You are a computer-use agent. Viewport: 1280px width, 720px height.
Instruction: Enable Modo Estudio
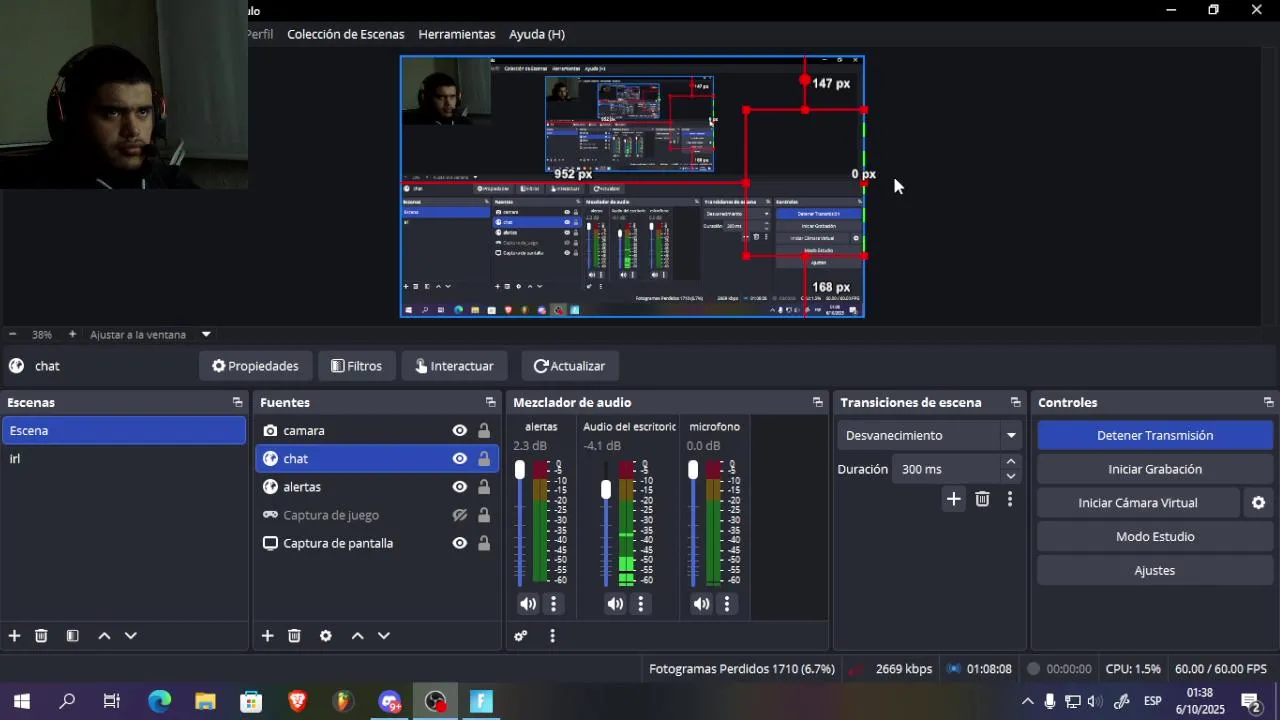coord(1155,537)
